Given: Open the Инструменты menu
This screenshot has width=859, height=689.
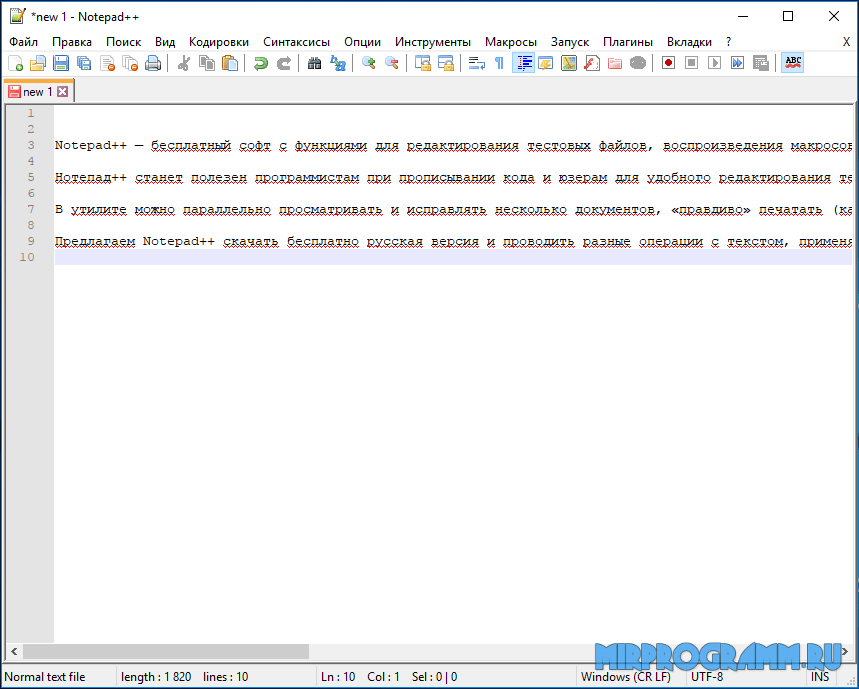Looking at the screenshot, I should [x=433, y=42].
